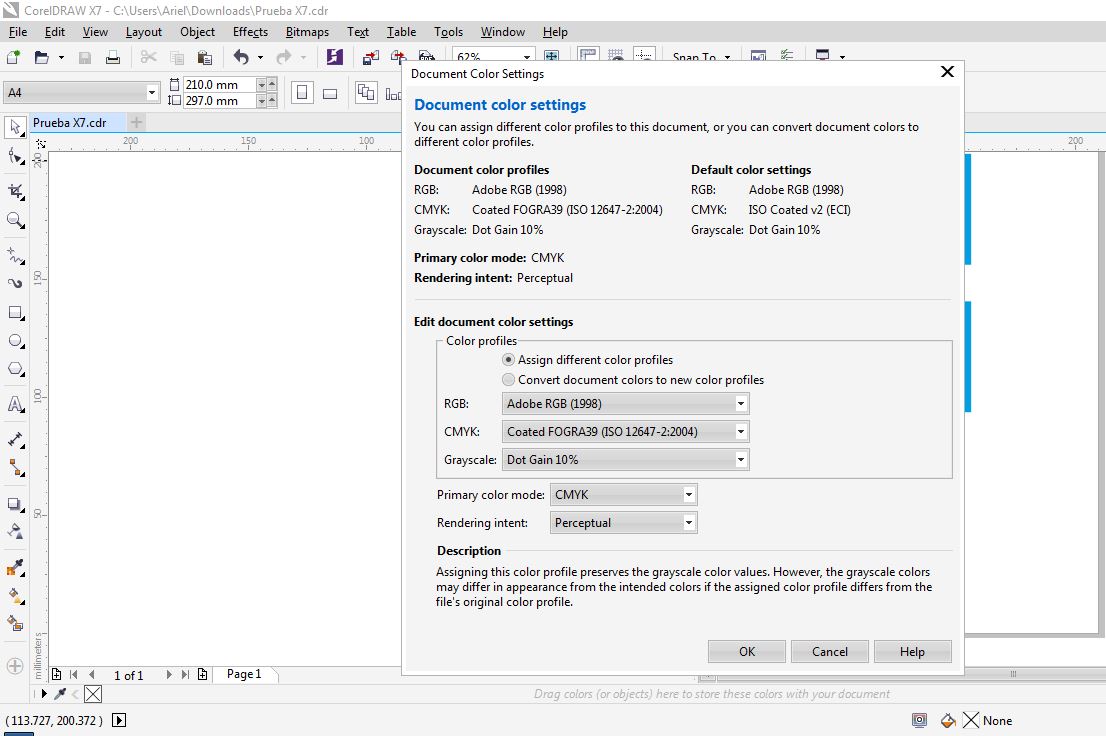Select the Crop tool

coord(15,191)
